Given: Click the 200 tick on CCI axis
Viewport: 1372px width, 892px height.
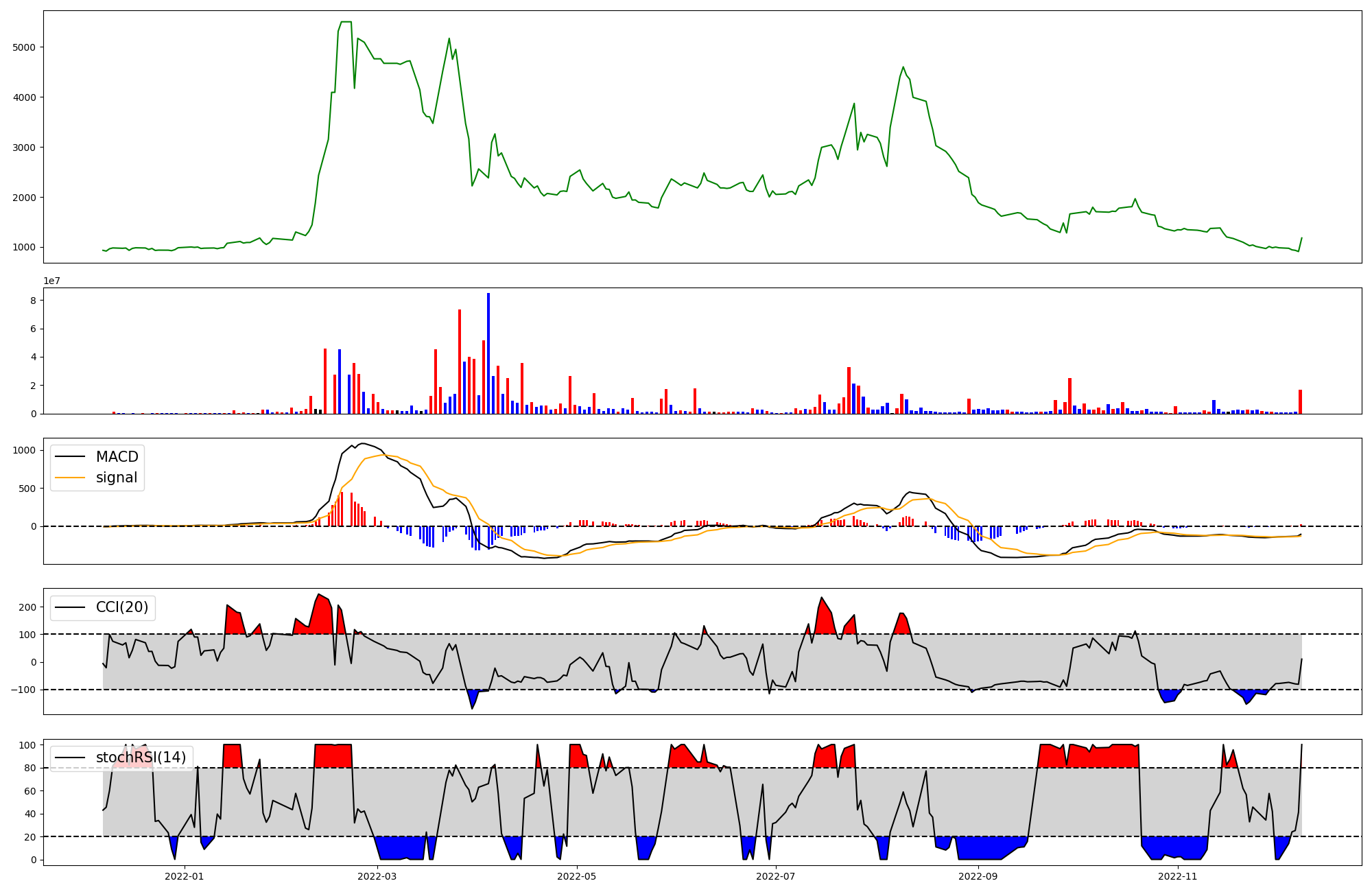Looking at the screenshot, I should point(27,607).
